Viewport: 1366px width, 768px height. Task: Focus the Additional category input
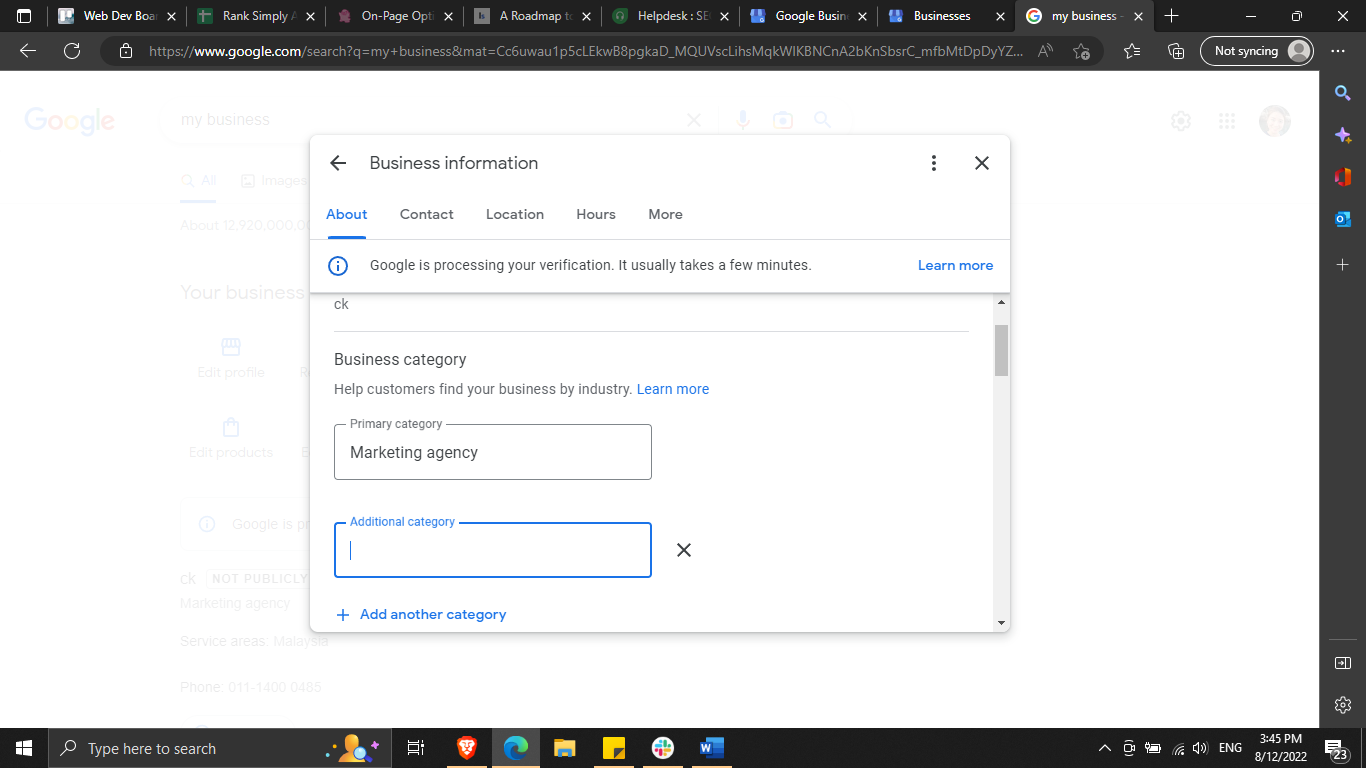point(493,551)
